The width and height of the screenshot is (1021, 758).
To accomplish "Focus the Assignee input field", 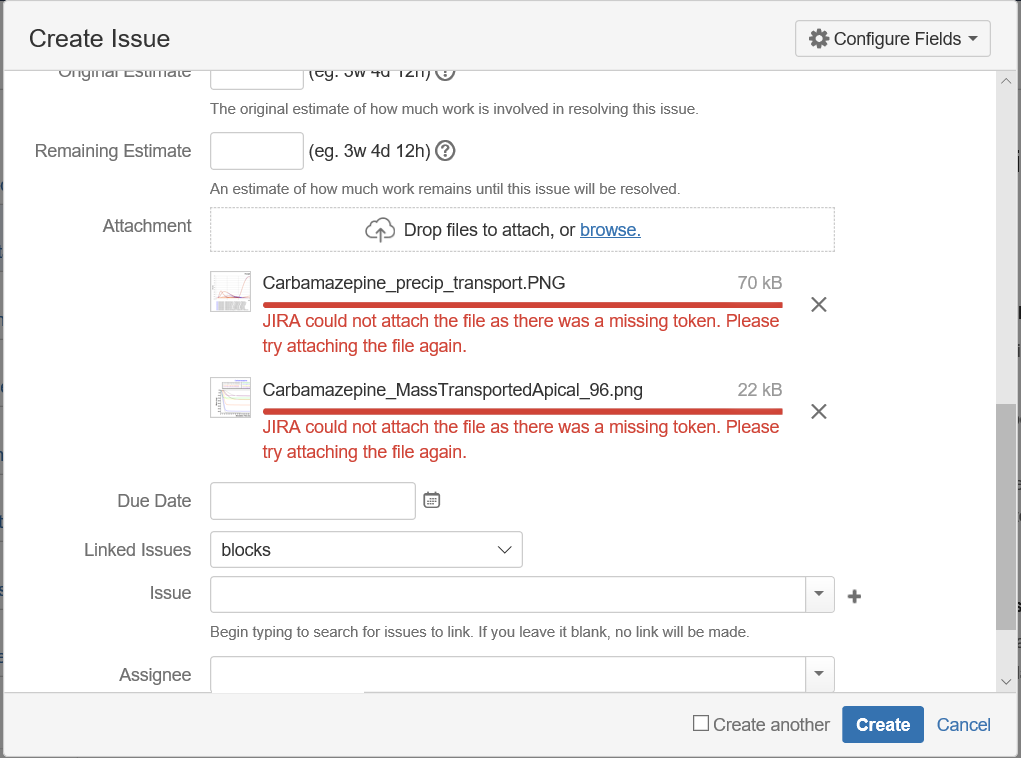I will click(x=508, y=674).
